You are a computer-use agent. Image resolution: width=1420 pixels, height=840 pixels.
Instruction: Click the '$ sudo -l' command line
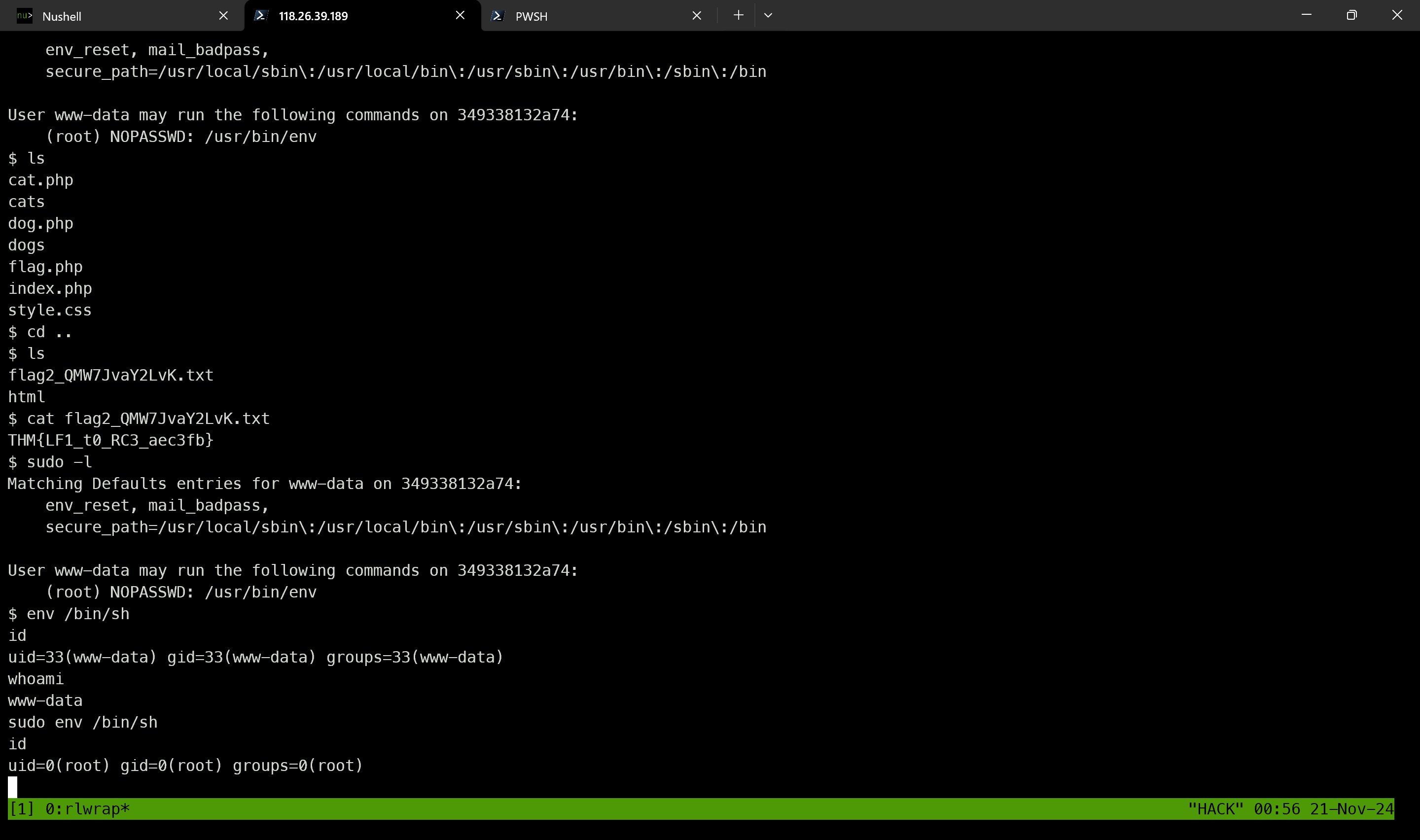click(50, 462)
